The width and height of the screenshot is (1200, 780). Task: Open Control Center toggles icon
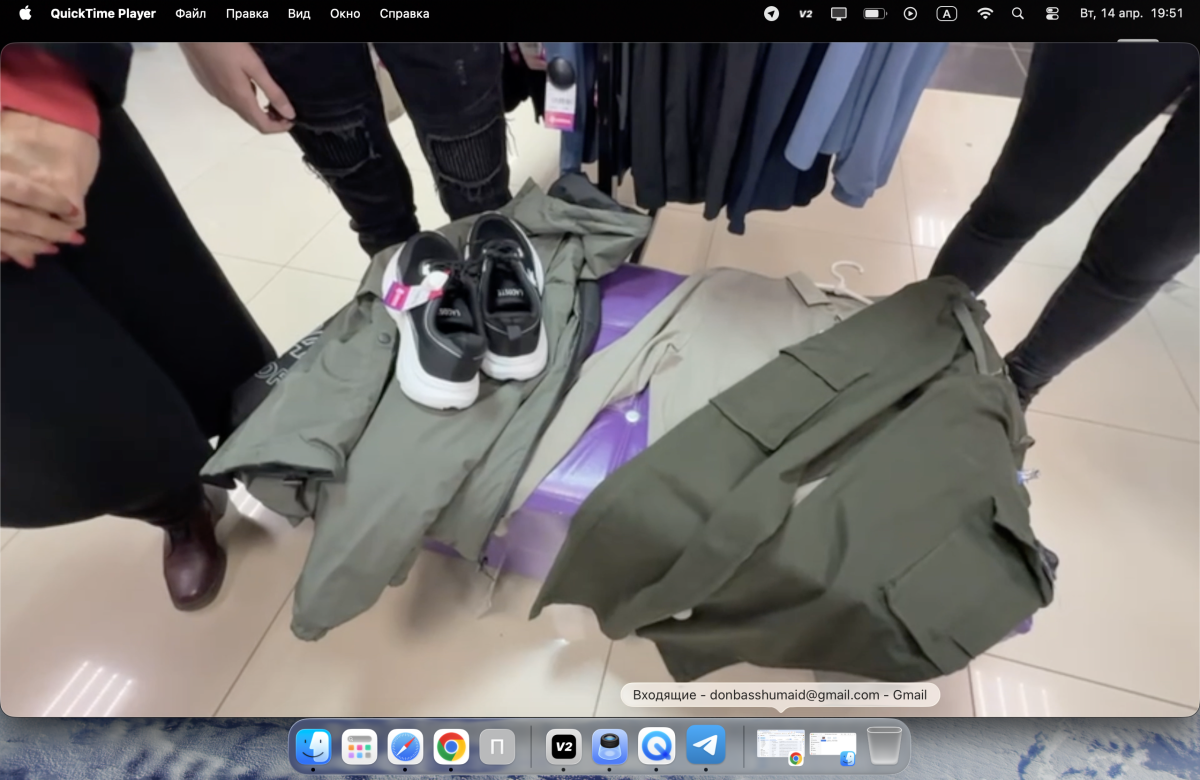[x=1052, y=14]
